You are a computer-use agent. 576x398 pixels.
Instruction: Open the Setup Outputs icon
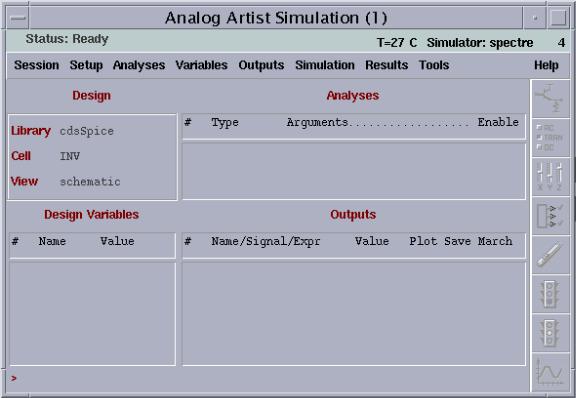550,216
